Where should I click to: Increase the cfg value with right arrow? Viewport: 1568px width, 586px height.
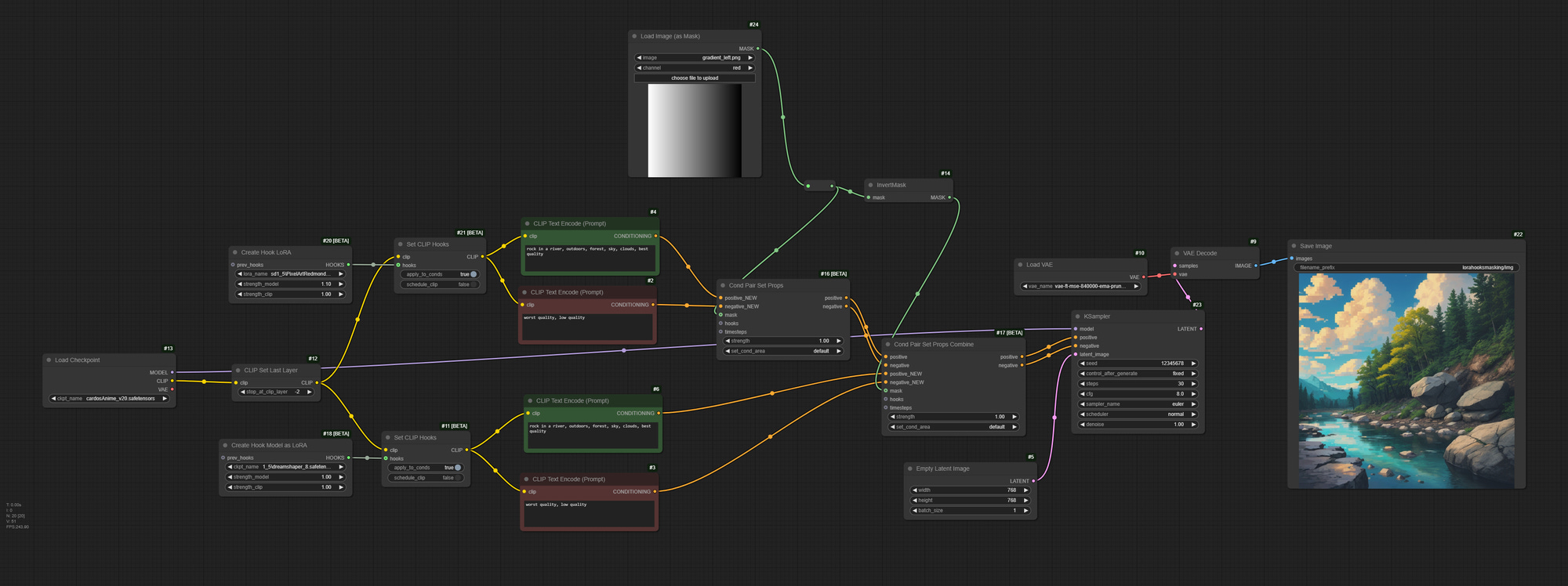[1193, 394]
